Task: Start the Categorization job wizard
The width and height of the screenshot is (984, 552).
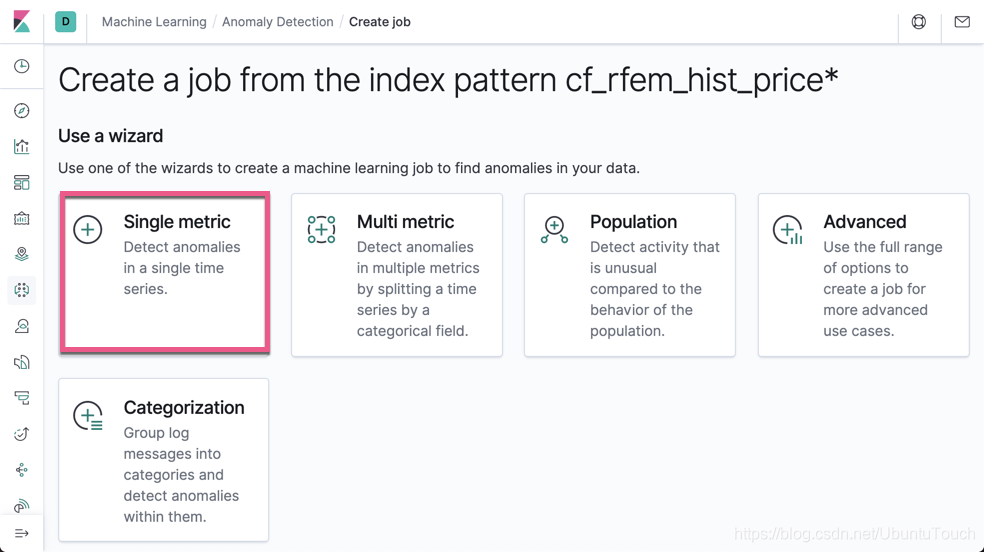Action: pyautogui.click(x=164, y=460)
